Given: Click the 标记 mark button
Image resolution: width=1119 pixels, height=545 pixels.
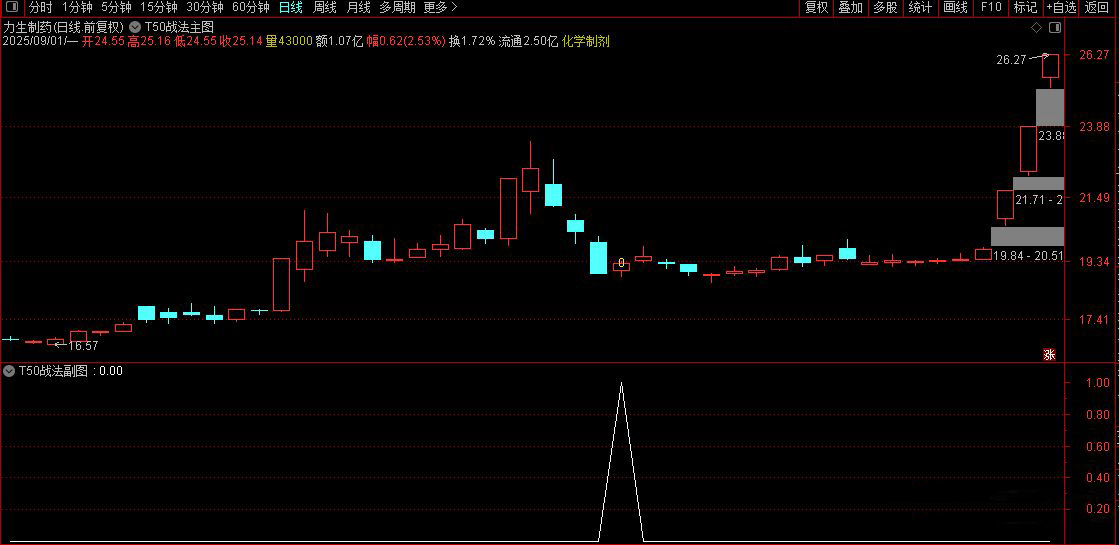Looking at the screenshot, I should pyautogui.click(x=1026, y=8).
